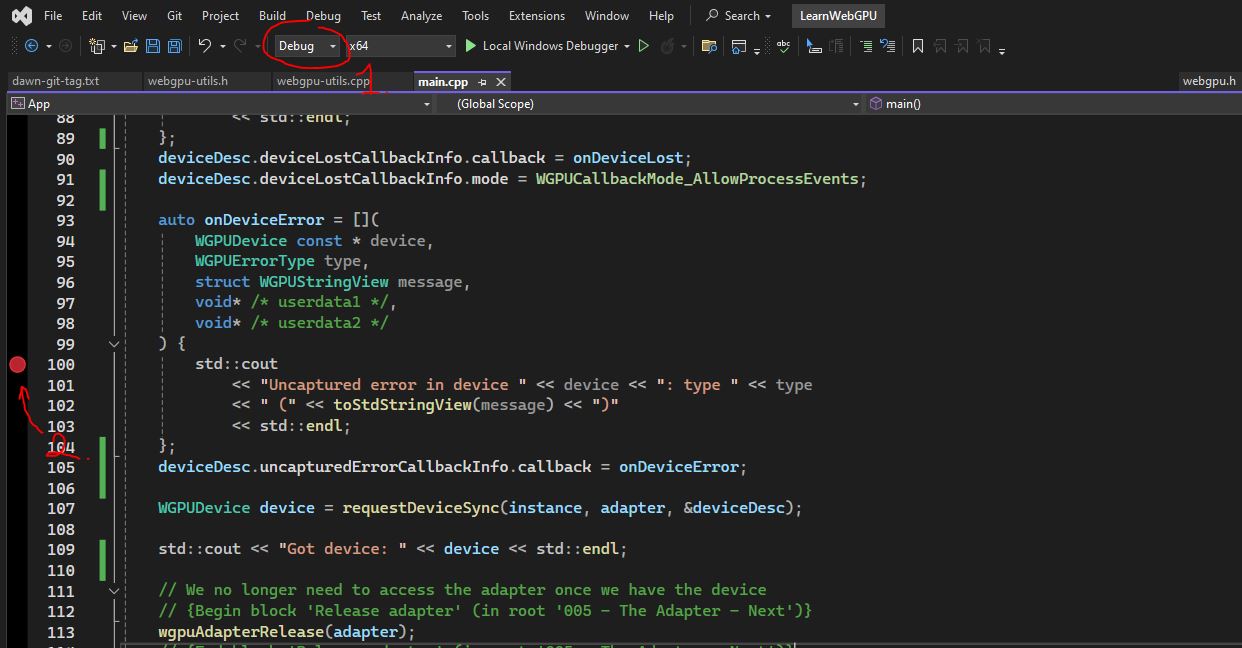Click the Save All icon
The image size is (1242, 648).
pos(174,46)
